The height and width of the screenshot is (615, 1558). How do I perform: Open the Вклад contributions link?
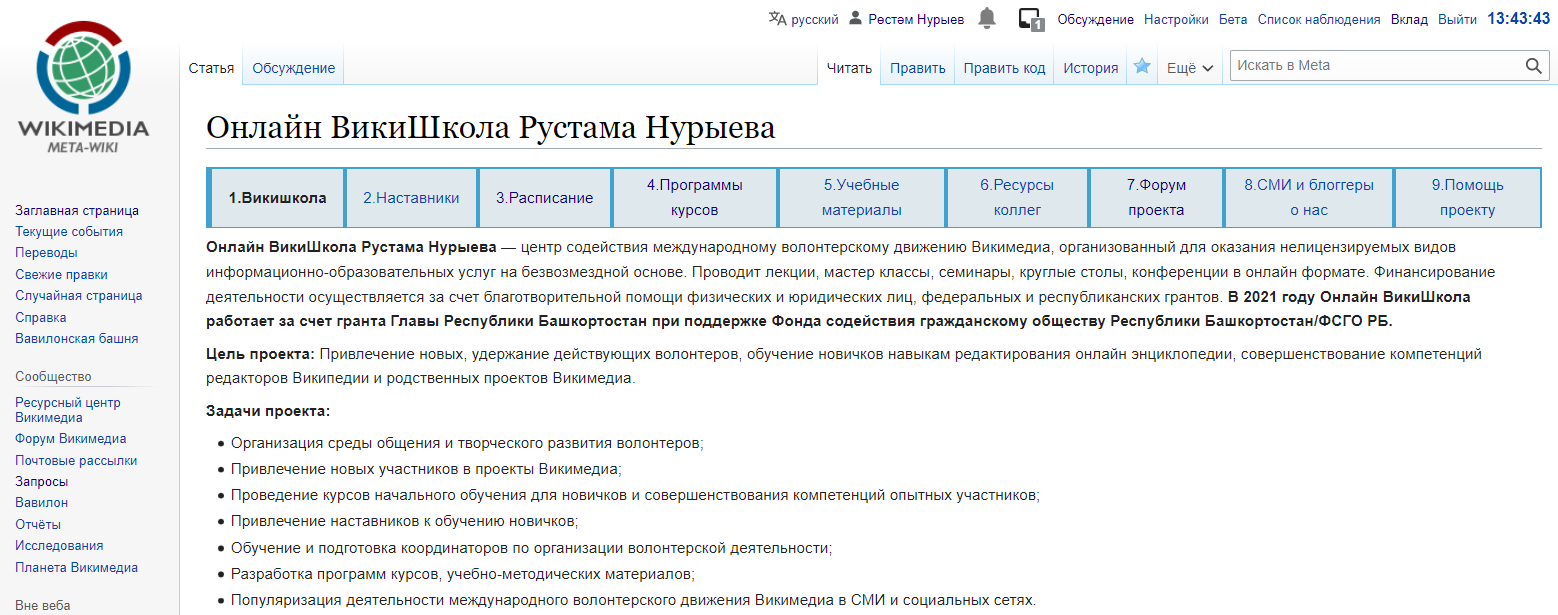click(x=1409, y=19)
